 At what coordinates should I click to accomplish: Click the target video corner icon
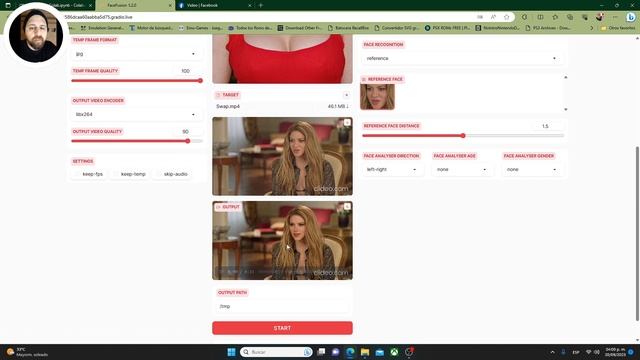coord(347,122)
